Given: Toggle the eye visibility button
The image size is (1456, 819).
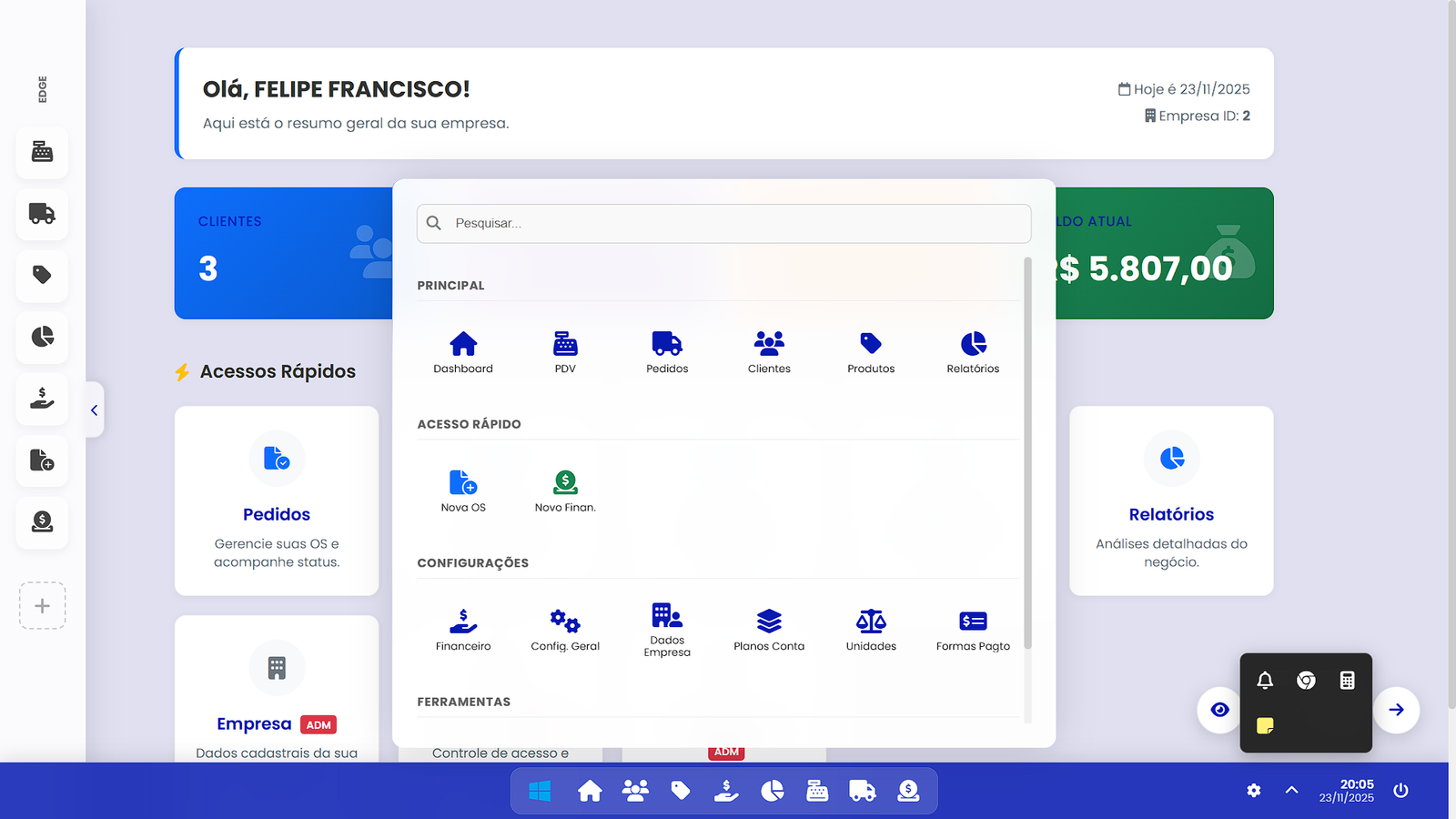Looking at the screenshot, I should (1218, 711).
